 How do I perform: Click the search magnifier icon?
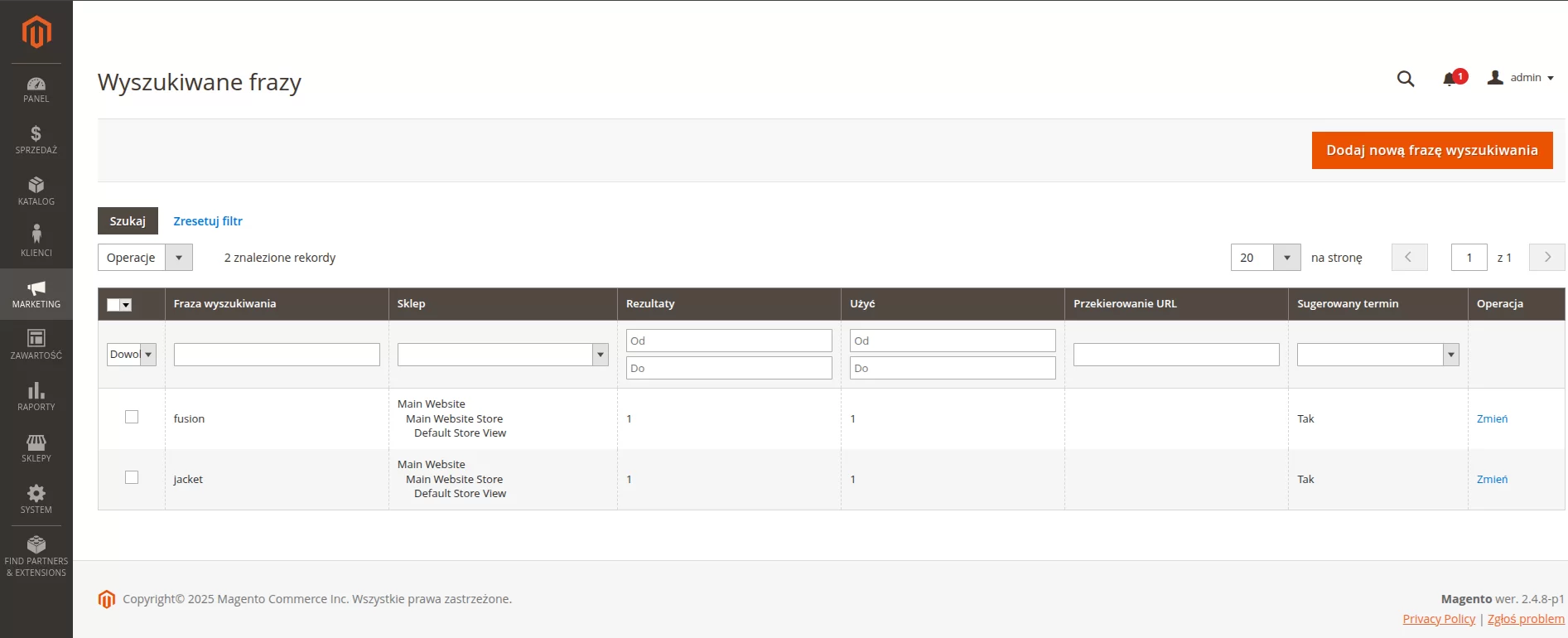pos(1406,79)
